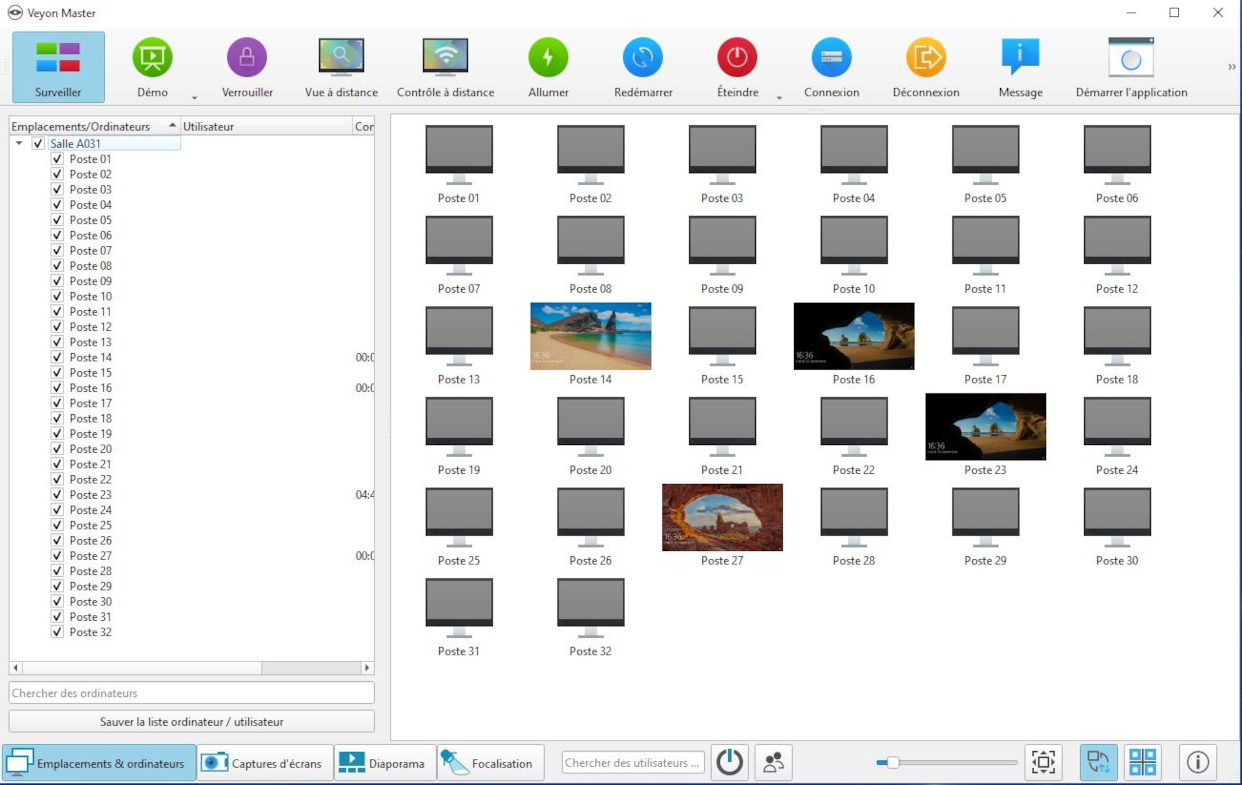Open the Diaporama panel tab
Viewport: 1242px width, 785px height.
(x=385, y=763)
